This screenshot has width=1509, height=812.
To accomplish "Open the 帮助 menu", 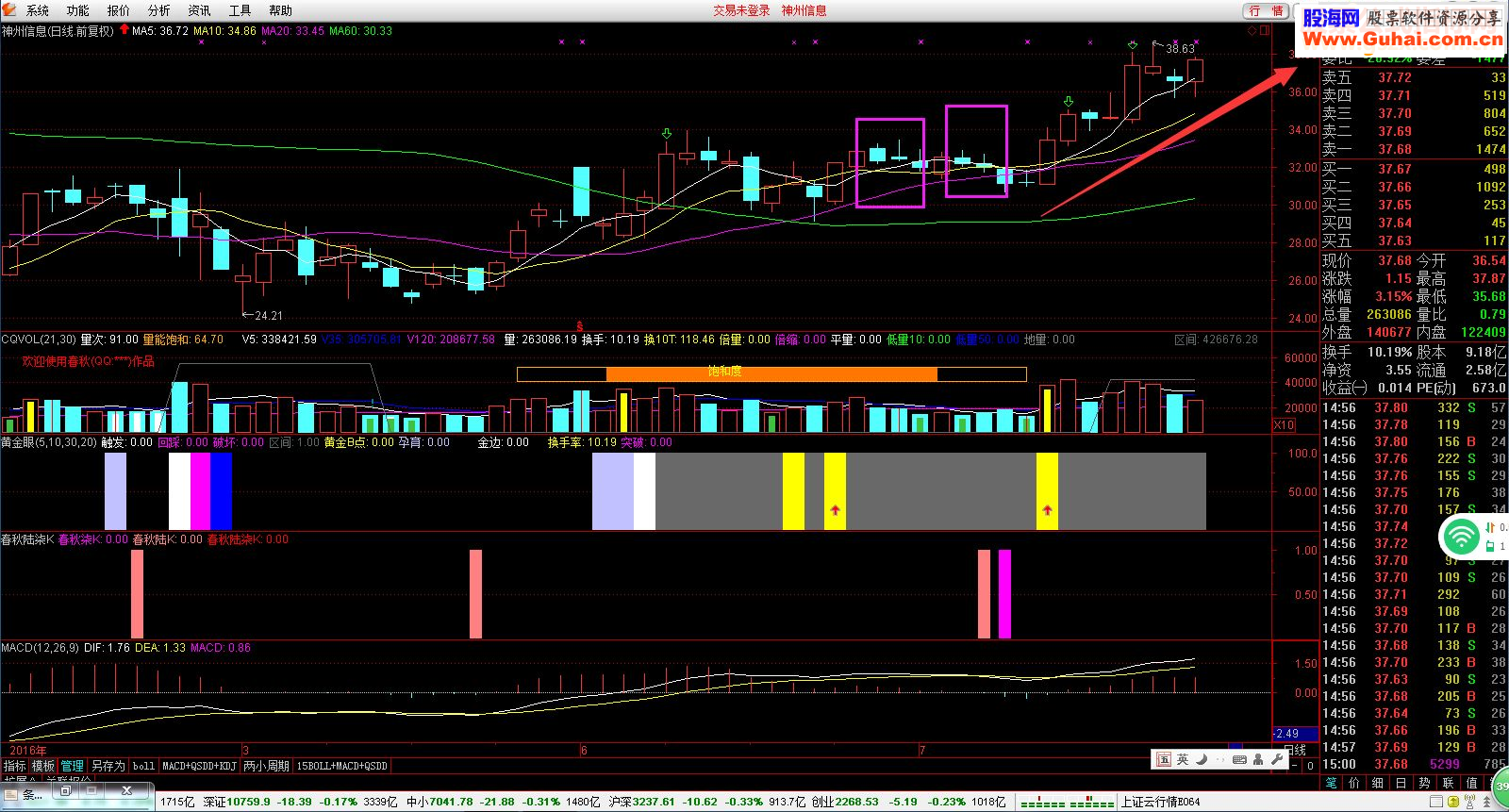I will 280,10.
